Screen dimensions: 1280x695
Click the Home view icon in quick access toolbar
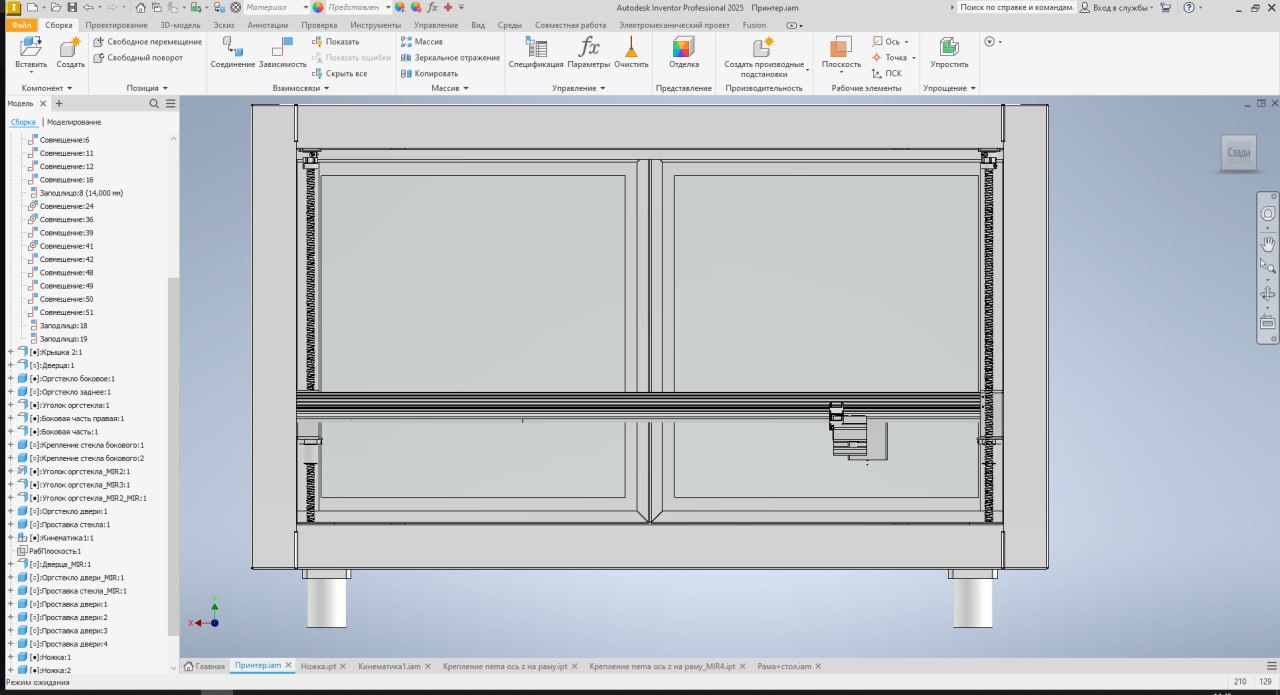141,7
